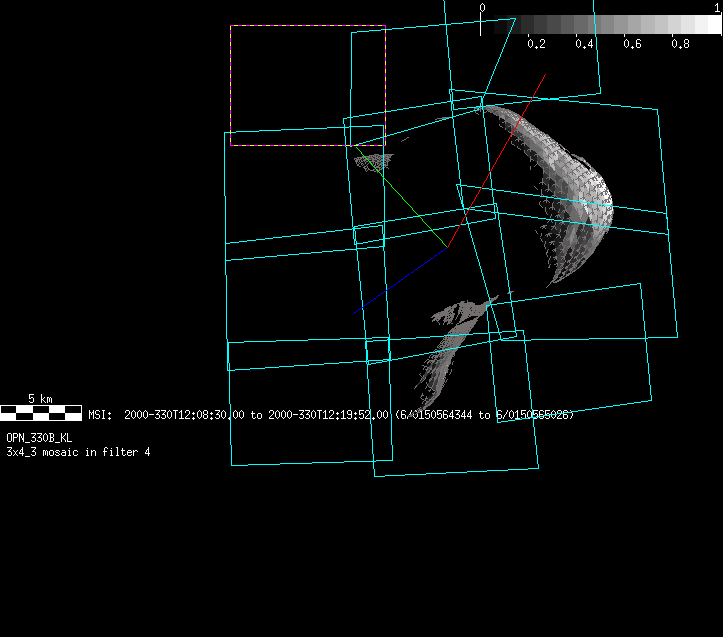Click inside the white dashed footprint rectangle
Viewport: 723px width, 637px height.
tap(300, 80)
